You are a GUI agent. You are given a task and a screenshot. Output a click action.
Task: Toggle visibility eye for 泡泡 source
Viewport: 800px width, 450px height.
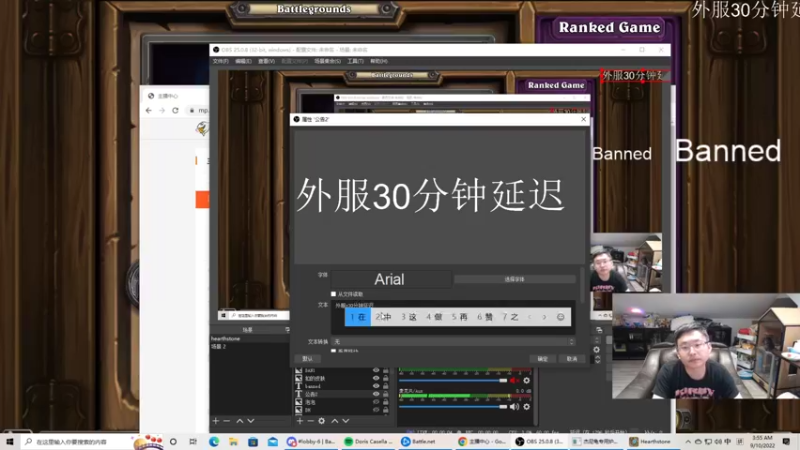click(376, 402)
